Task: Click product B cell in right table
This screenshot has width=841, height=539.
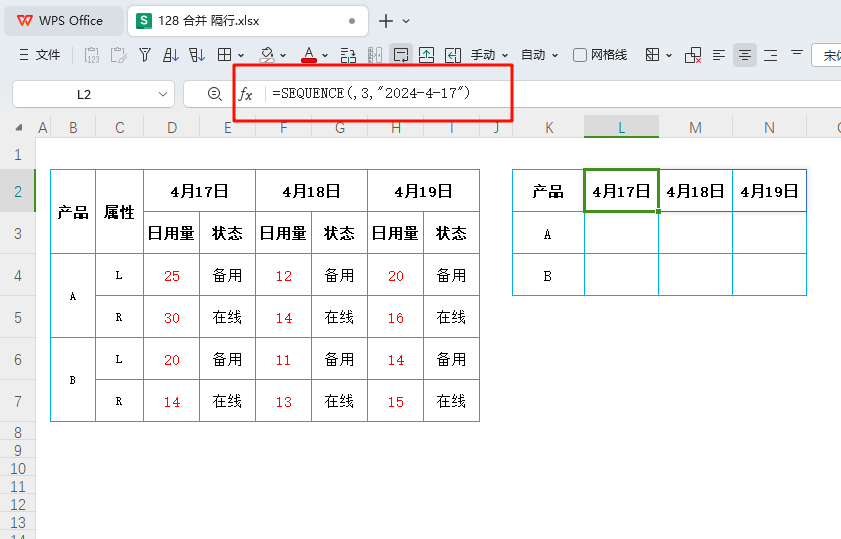Action: point(548,276)
